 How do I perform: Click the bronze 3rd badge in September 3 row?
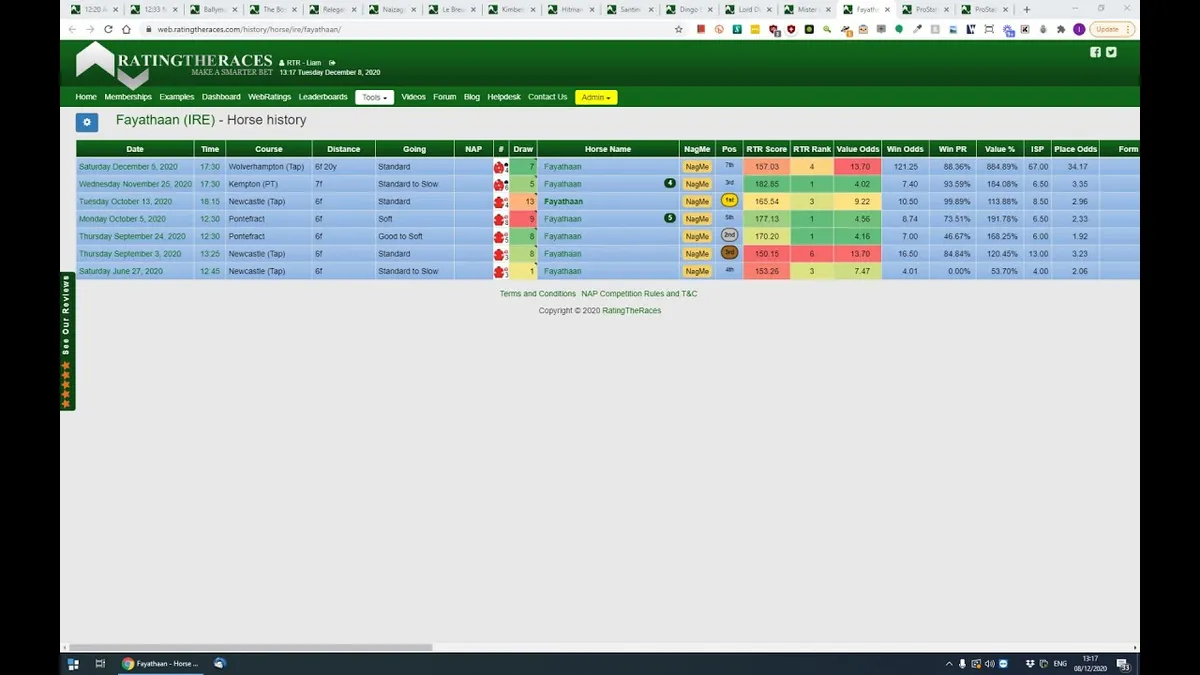[729, 253]
